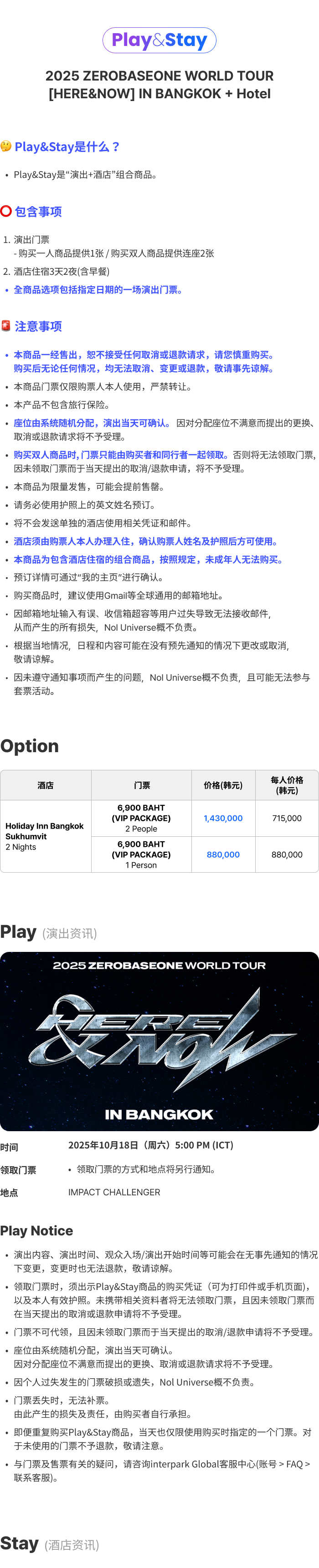Click the thinking face emoji icon
Screen dimensions: 319x1568
pos(6,146)
